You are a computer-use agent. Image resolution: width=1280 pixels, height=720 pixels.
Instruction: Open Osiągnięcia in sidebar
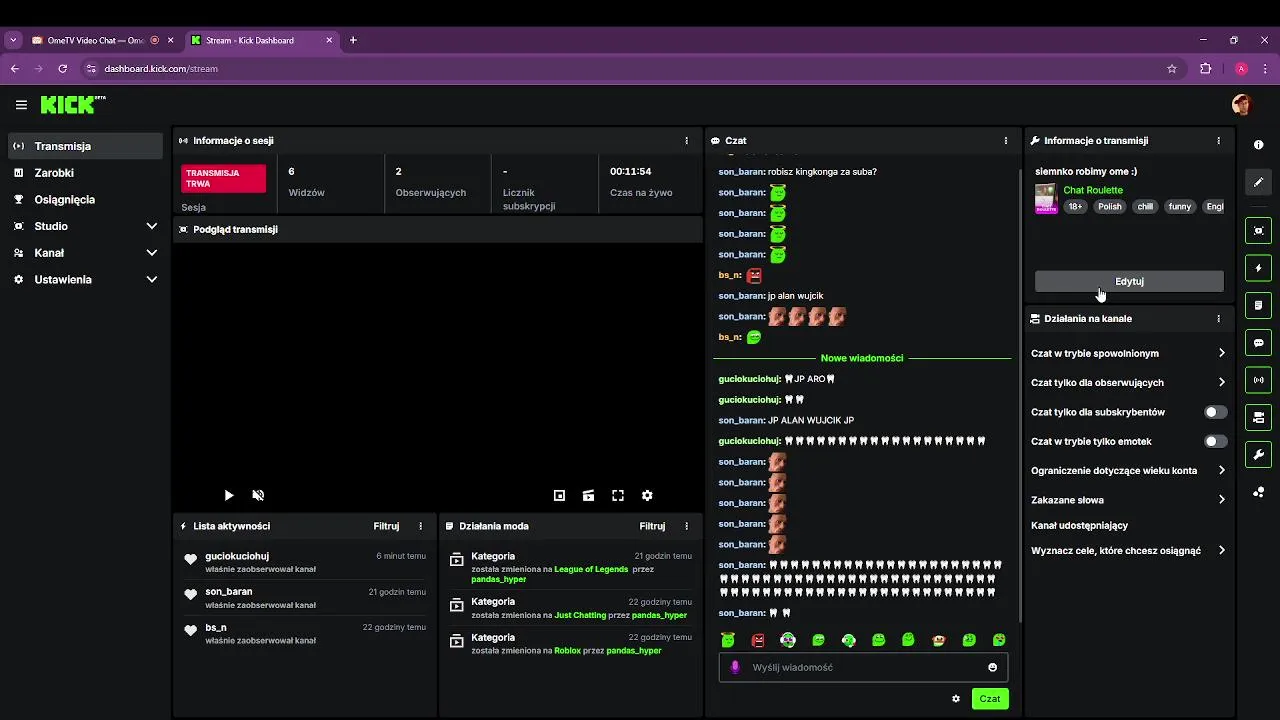85,200
